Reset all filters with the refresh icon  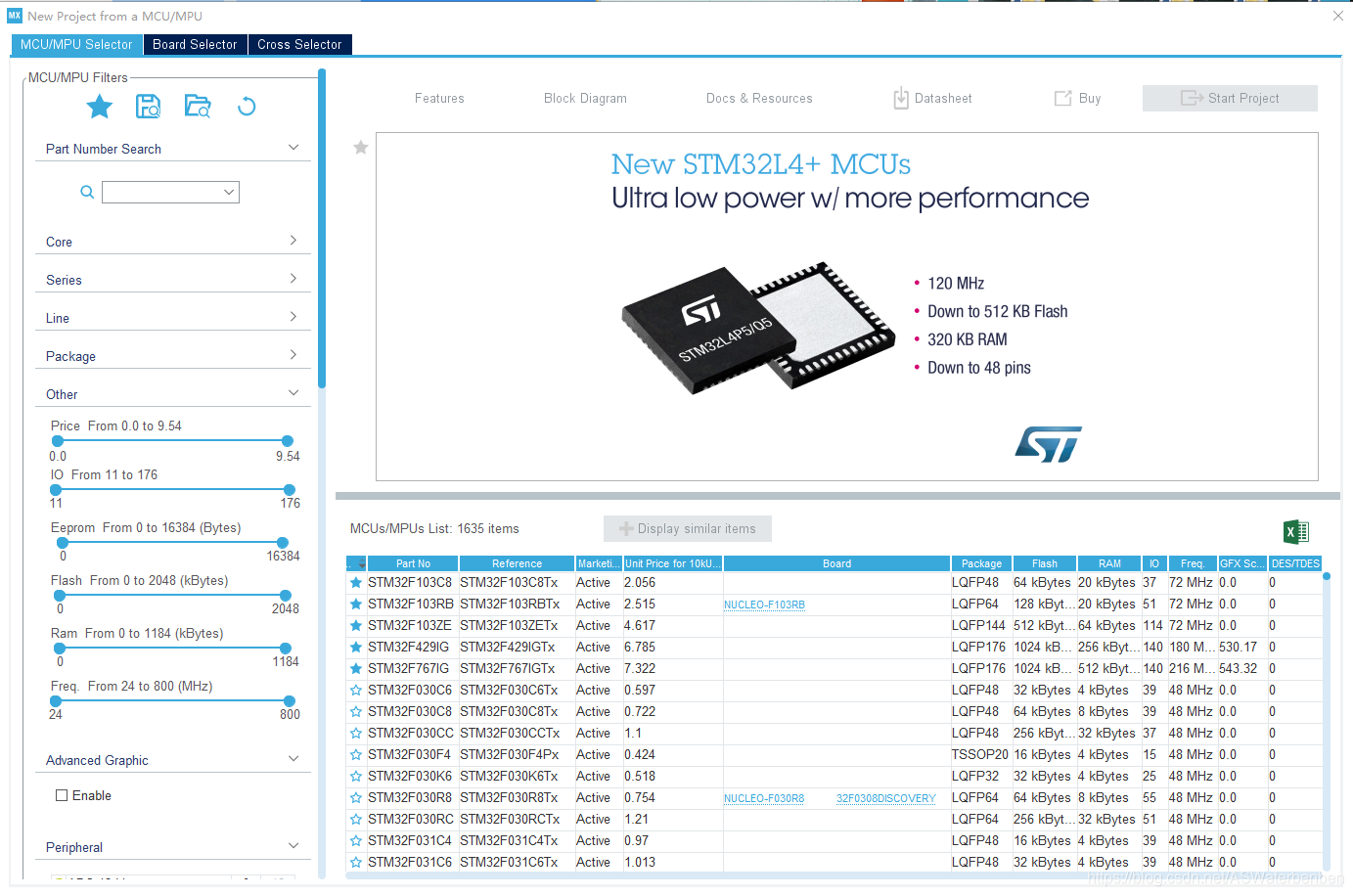coord(247,107)
